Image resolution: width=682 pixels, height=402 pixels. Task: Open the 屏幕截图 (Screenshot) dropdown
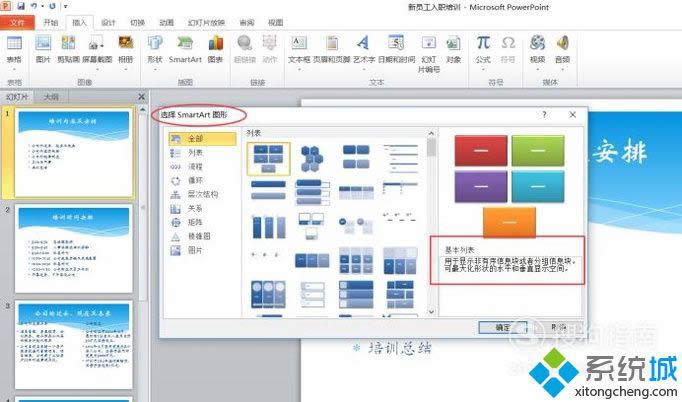point(97,52)
